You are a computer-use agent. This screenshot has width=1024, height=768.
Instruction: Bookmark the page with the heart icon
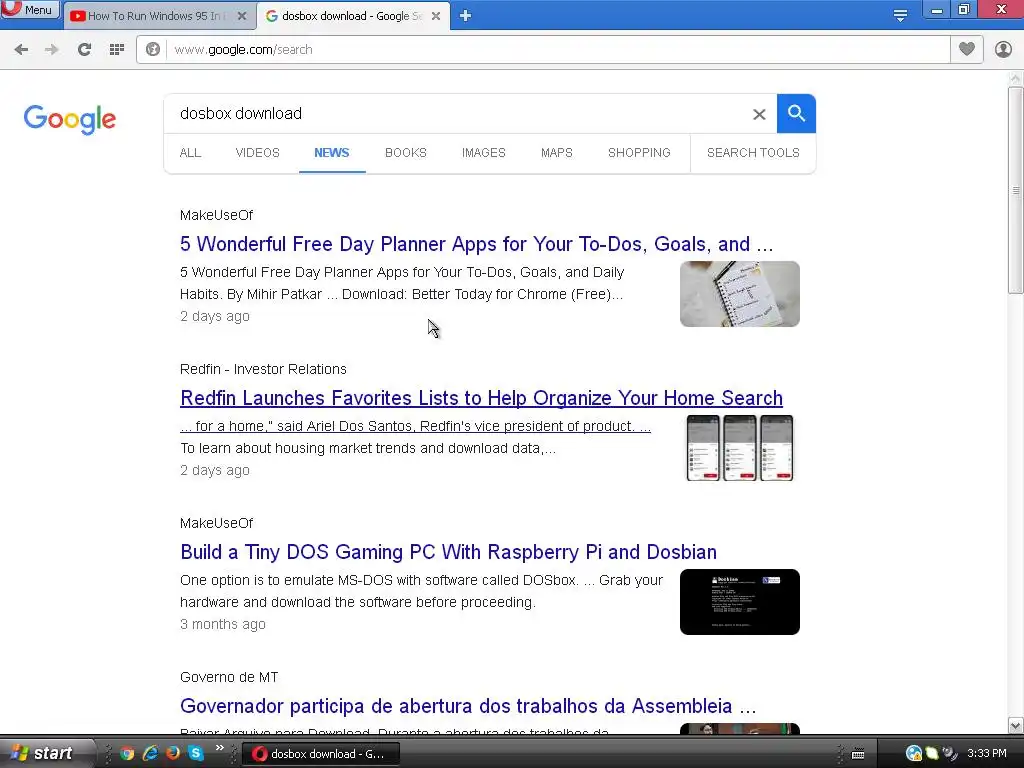(x=967, y=49)
